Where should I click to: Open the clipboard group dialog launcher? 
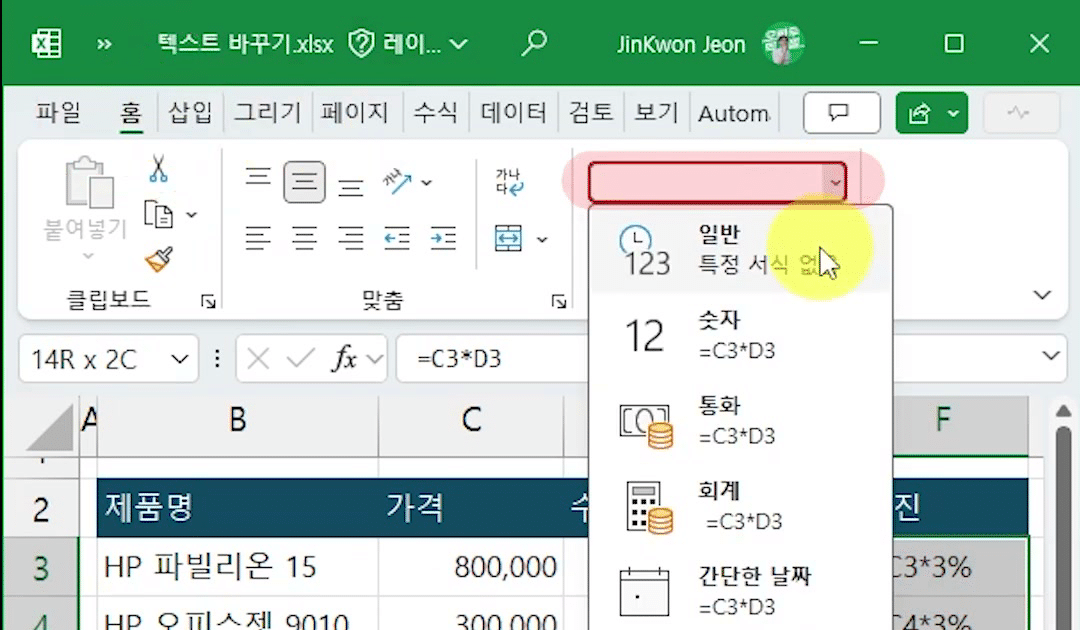[x=208, y=301]
